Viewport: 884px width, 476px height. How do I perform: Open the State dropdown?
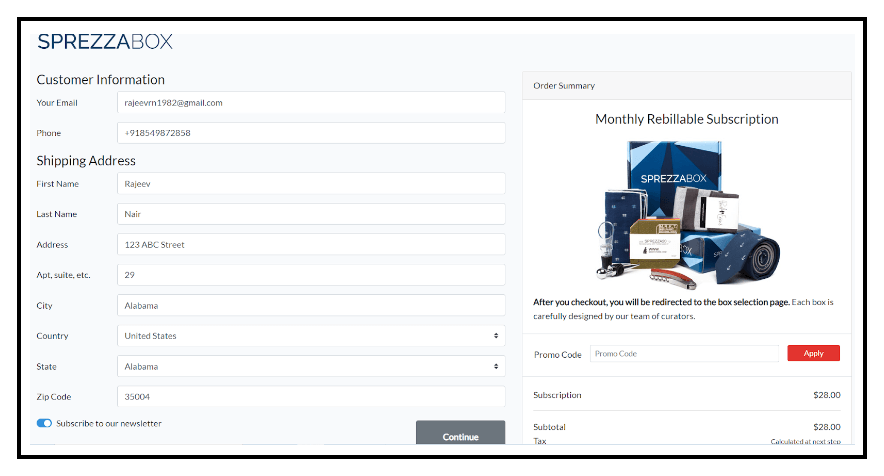tap(311, 367)
